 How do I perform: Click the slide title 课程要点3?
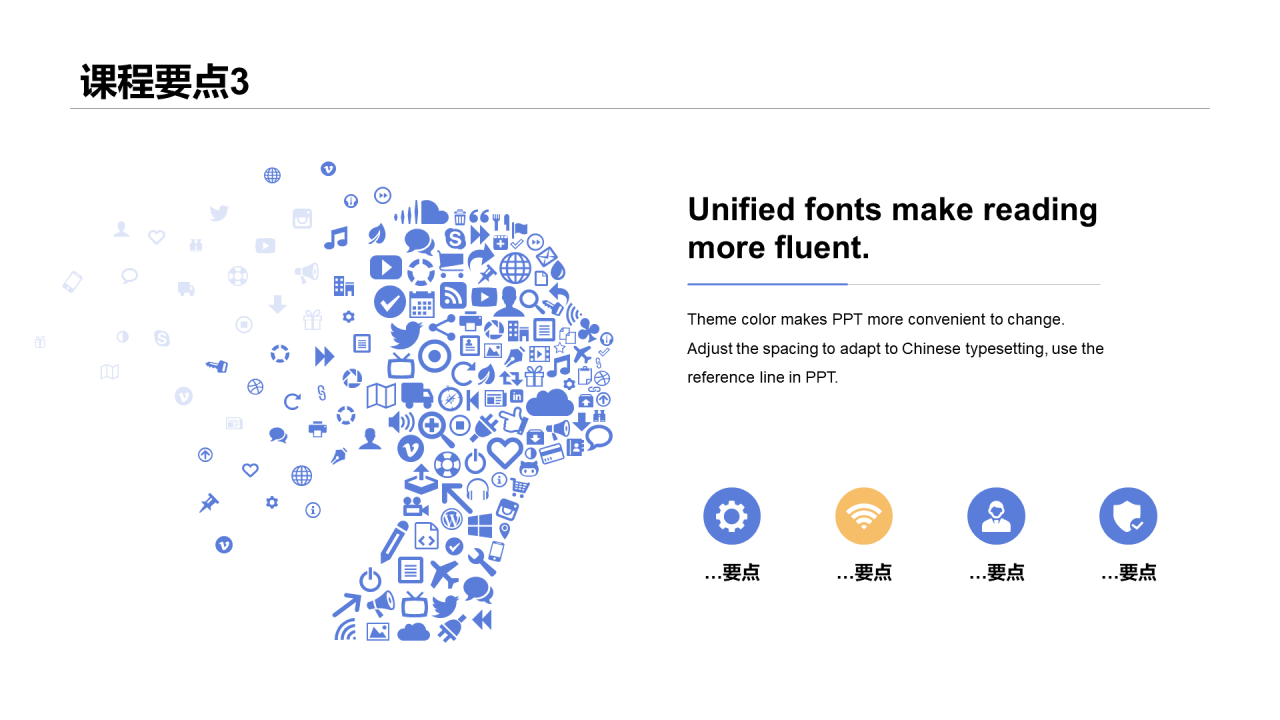tap(165, 82)
